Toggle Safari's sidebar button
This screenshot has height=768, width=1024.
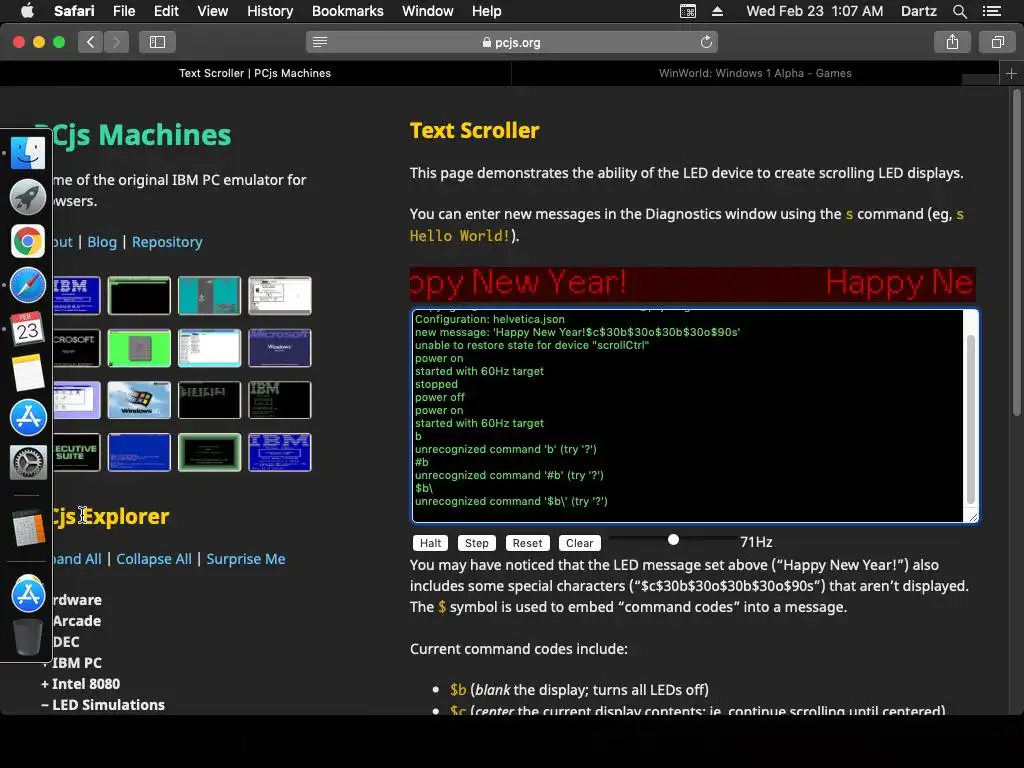tap(157, 42)
